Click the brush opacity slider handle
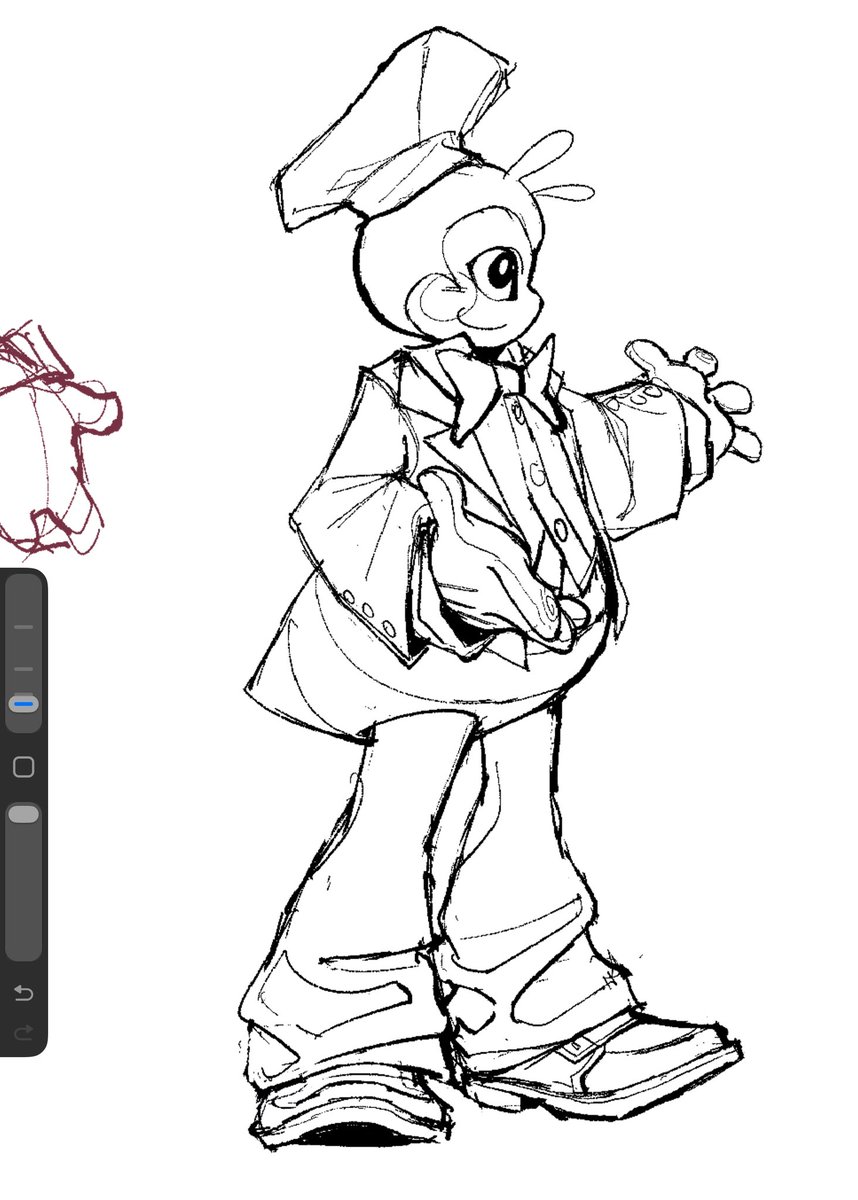This screenshot has height=1200, width=858. point(23,814)
